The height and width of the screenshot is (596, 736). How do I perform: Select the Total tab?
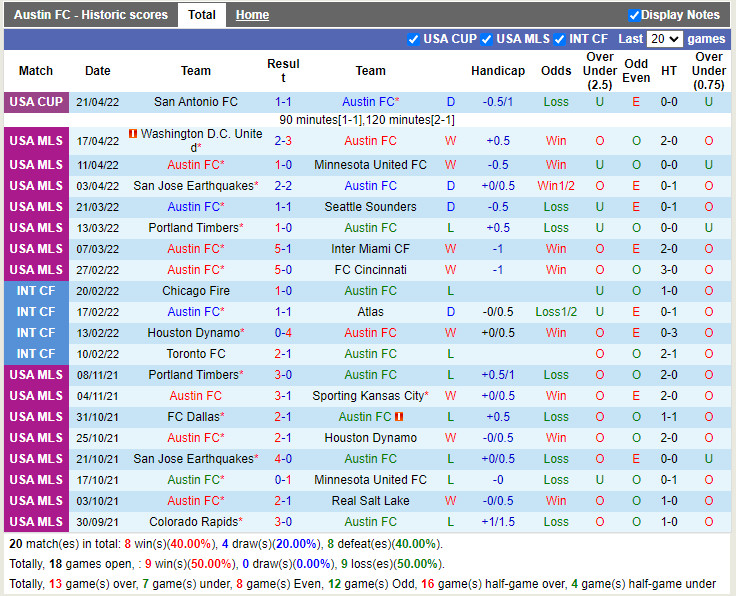tap(202, 15)
